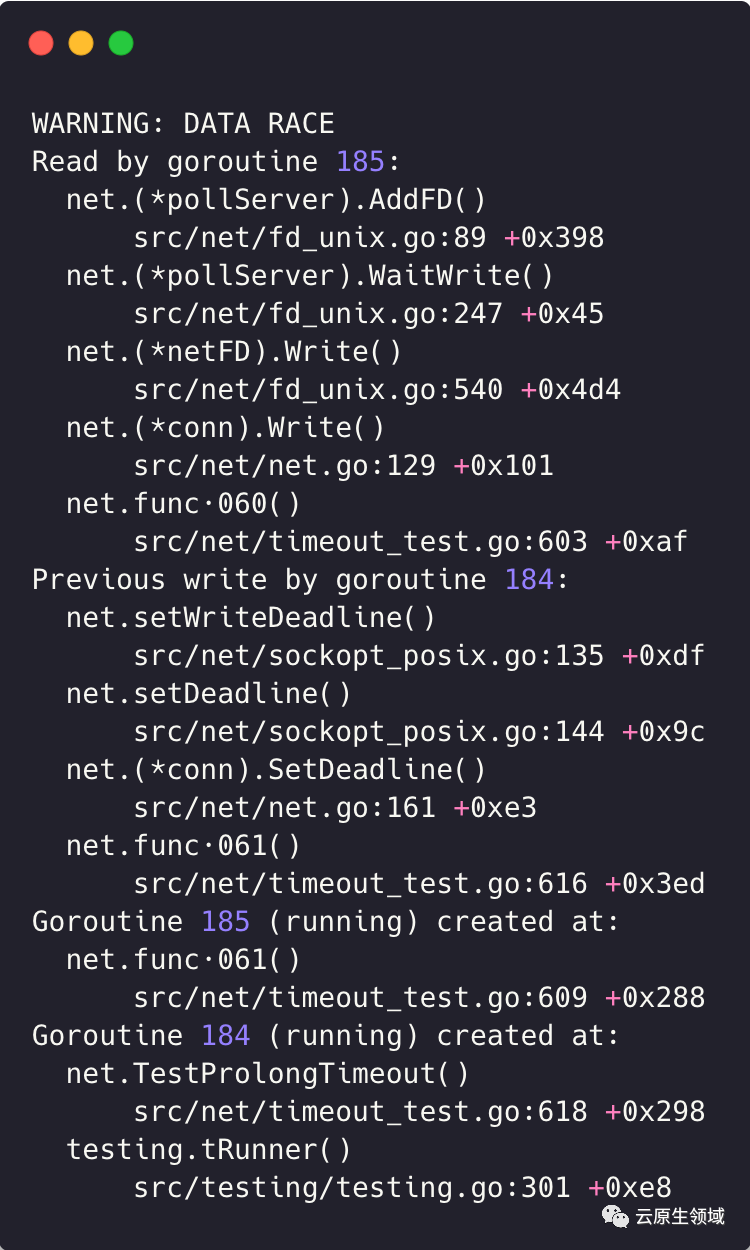
Task: Click the net.(*pollServer).AddFD() stack frame
Action: 276,200
